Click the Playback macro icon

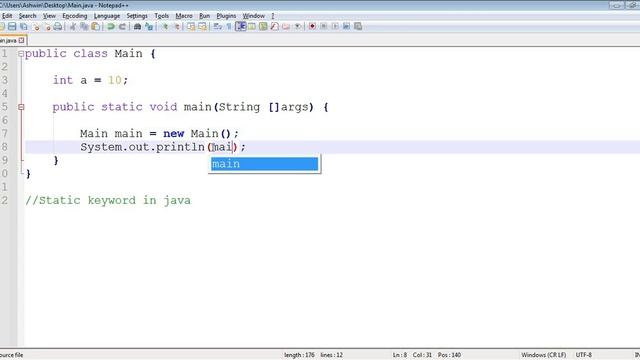click(335, 27)
